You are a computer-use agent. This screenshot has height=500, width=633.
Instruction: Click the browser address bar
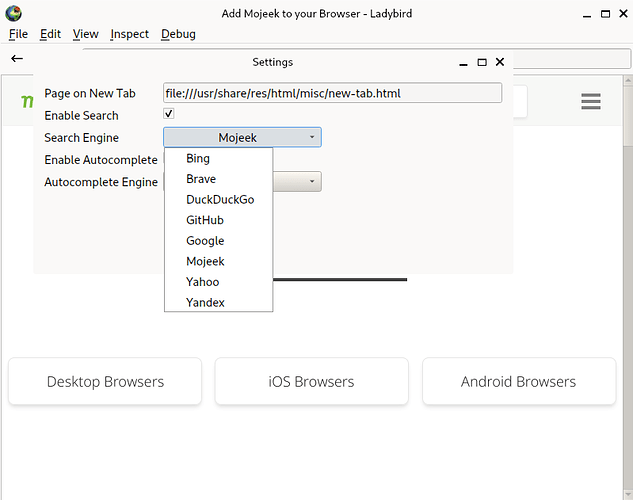[x=571, y=59]
